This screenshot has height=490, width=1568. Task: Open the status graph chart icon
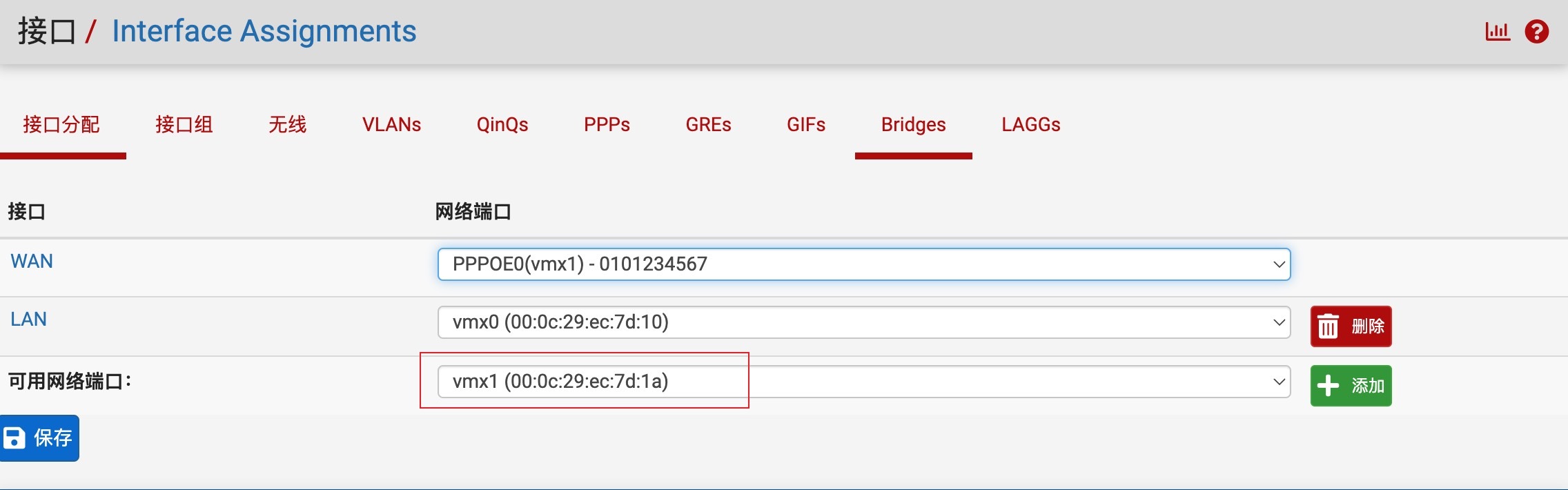point(1497,32)
